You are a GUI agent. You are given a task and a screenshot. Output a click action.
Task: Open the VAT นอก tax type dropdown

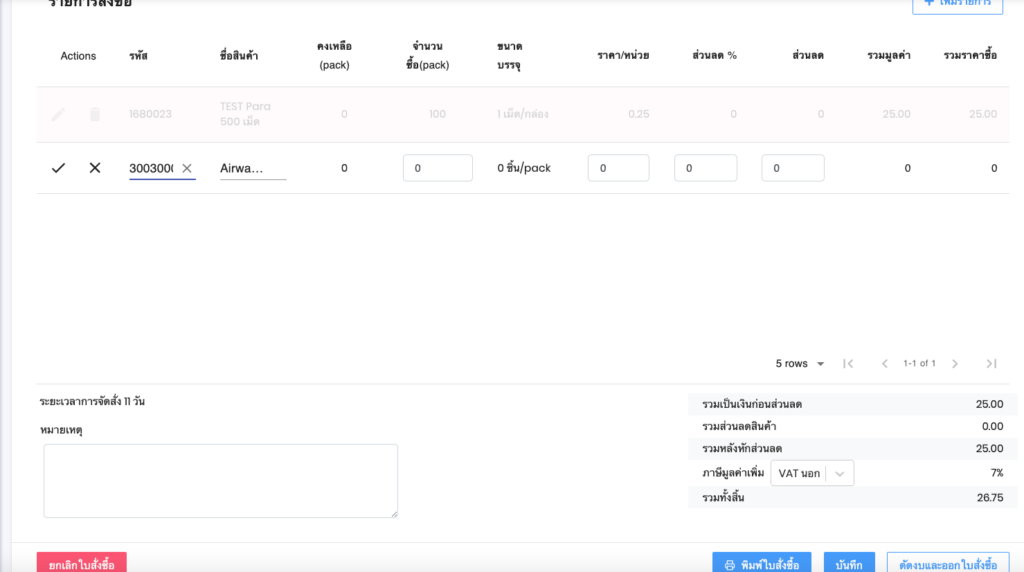coord(812,473)
